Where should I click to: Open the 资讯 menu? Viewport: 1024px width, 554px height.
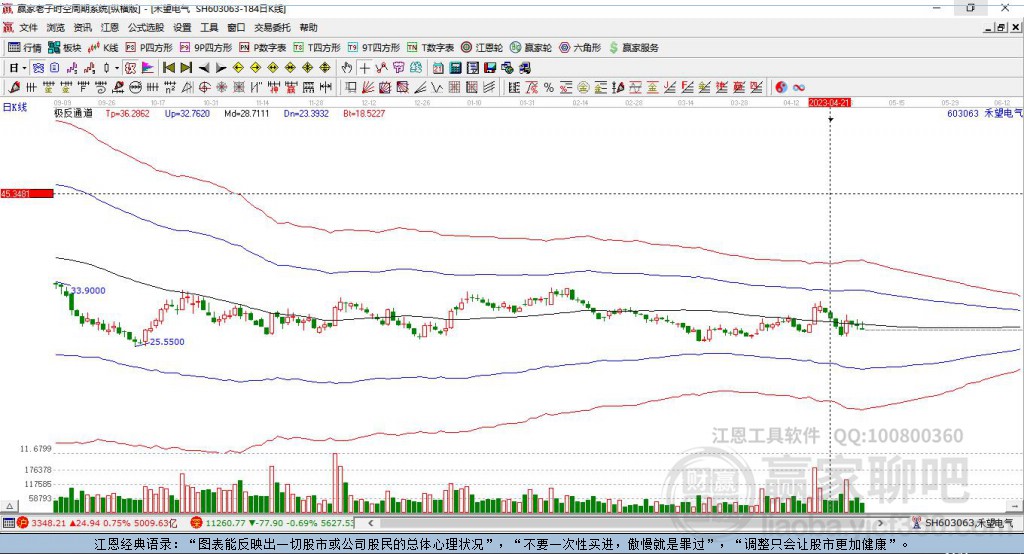coord(82,27)
